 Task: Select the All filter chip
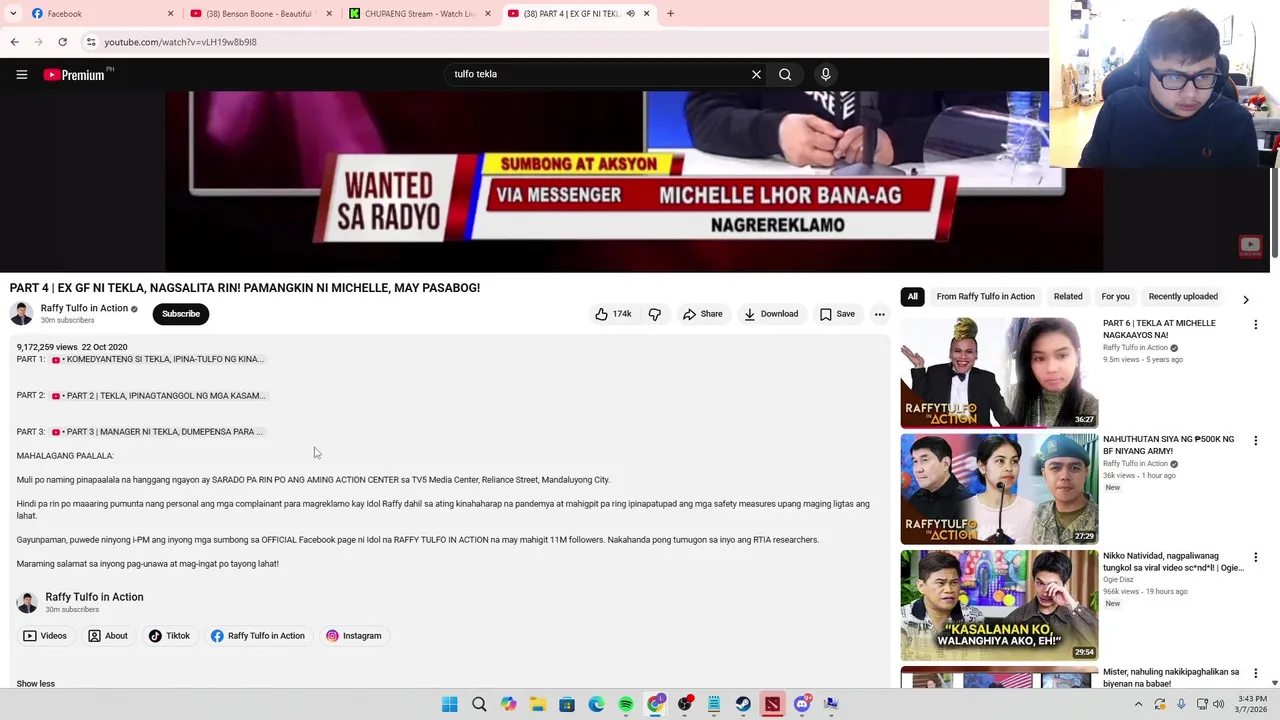pyautogui.click(x=912, y=297)
